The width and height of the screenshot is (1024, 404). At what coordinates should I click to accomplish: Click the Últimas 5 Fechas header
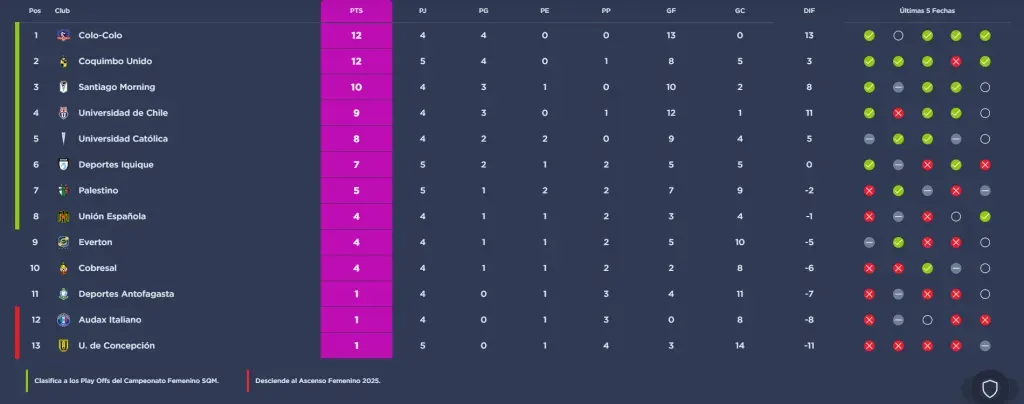coord(927,11)
